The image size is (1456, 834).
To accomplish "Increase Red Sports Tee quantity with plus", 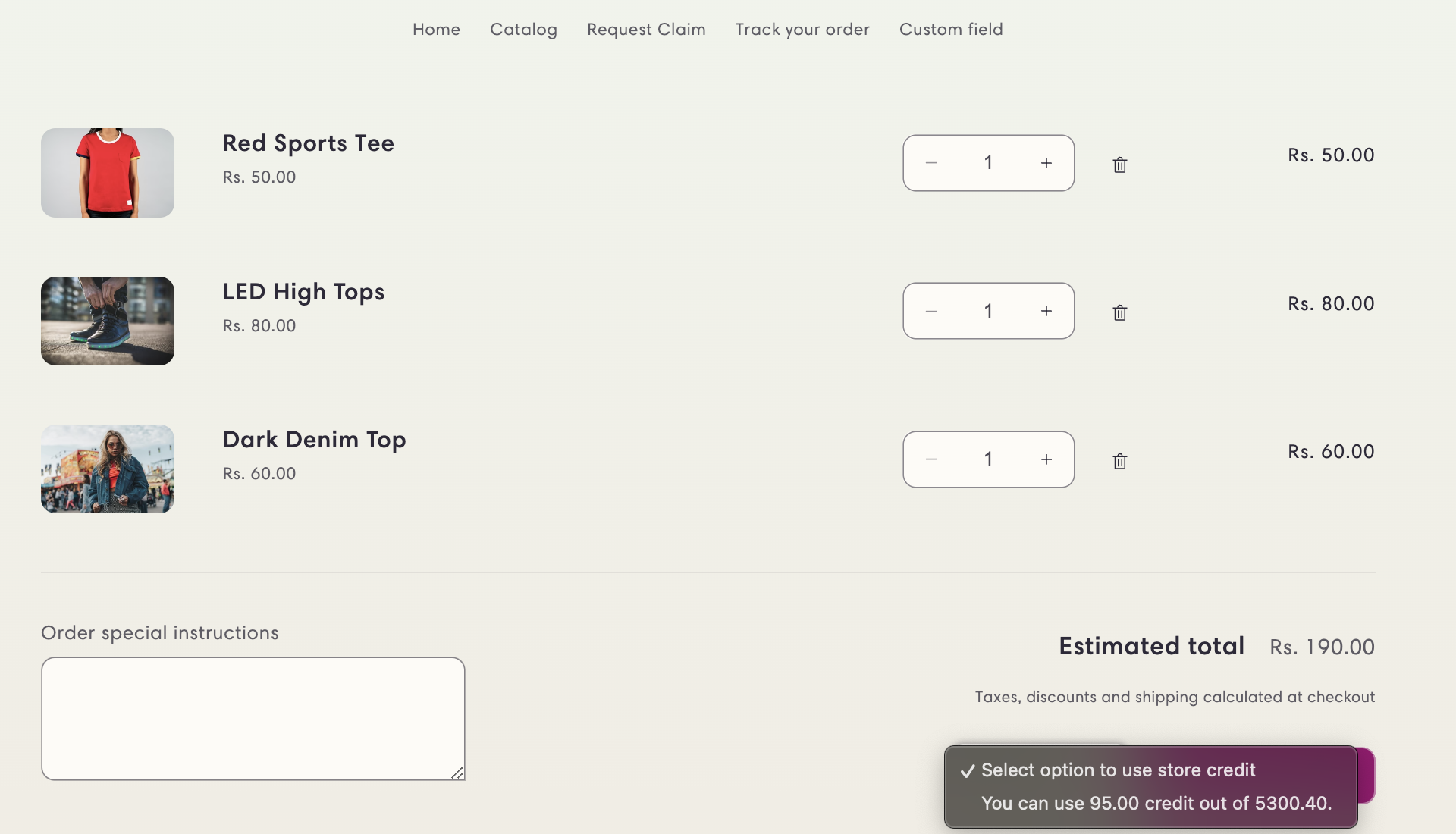I will [1046, 163].
